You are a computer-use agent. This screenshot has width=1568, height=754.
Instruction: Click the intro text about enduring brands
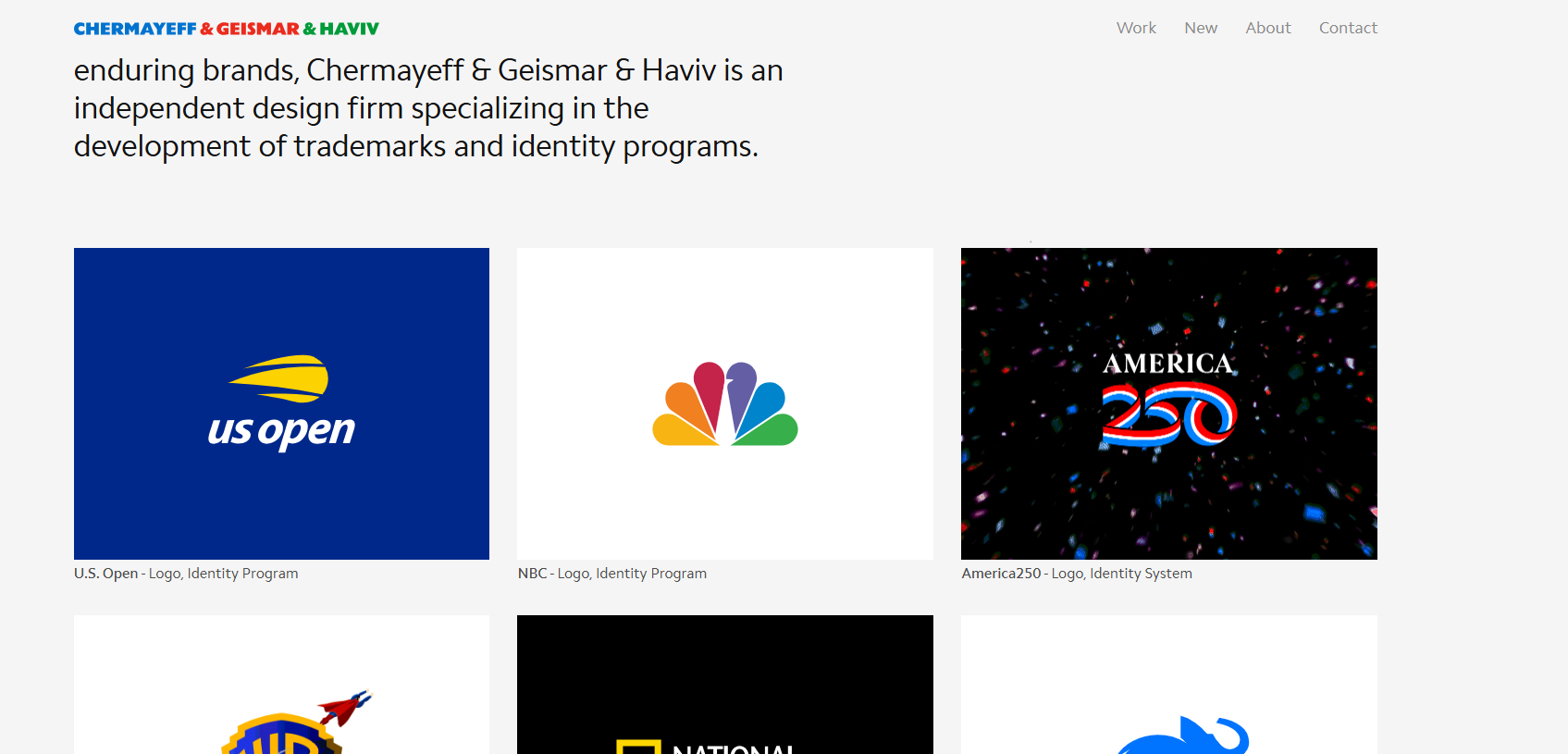(x=428, y=108)
